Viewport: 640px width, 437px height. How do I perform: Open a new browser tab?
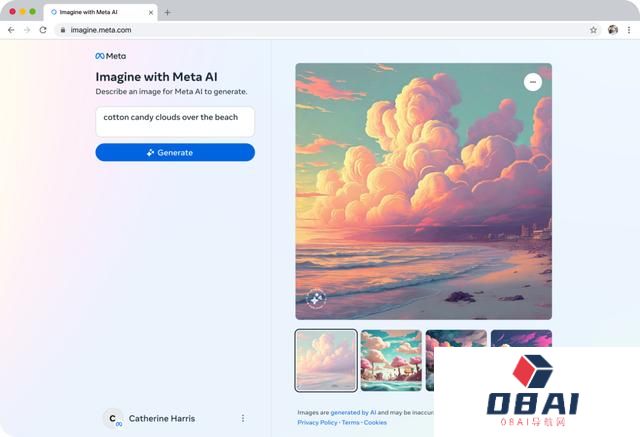167,12
